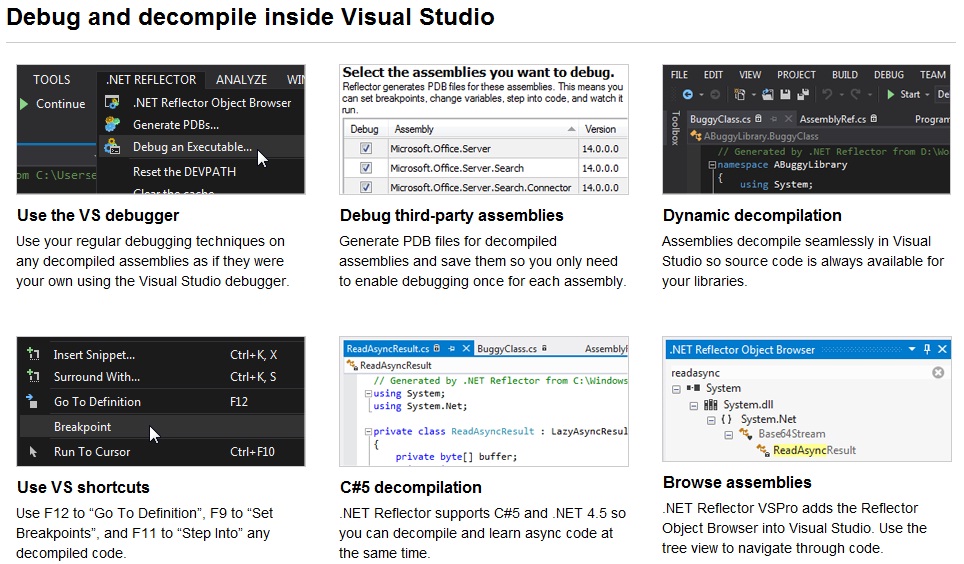Viewport: 964px width, 564px height.
Task: Click the Save floppy disk icon
Action: click(x=785, y=94)
